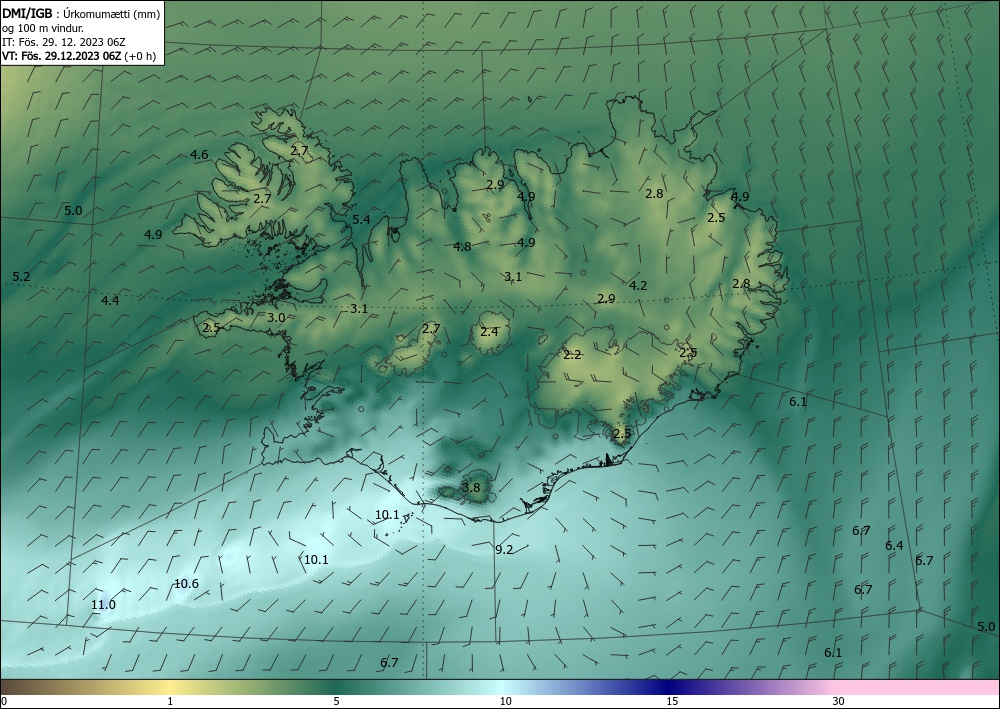This screenshot has width=1000, height=709.
Task: Select the 4.6 value near the Westfjords
Action: click(x=199, y=155)
